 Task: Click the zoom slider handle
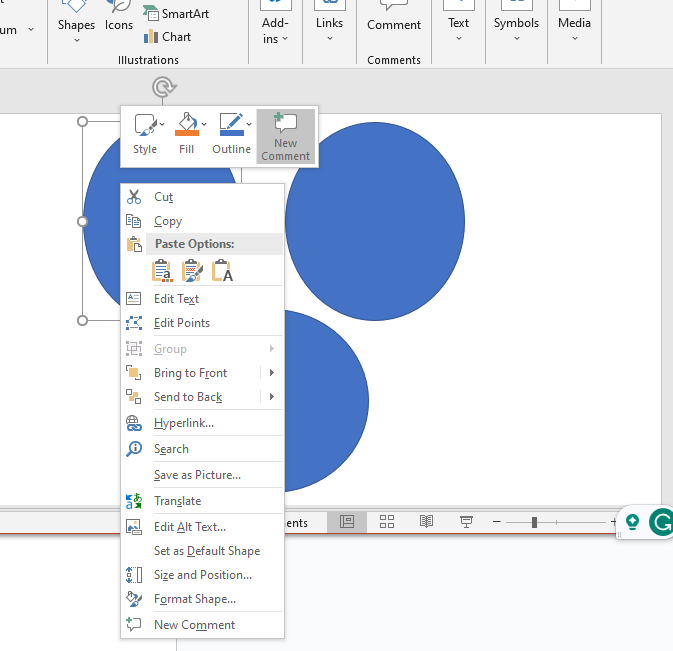(534, 522)
